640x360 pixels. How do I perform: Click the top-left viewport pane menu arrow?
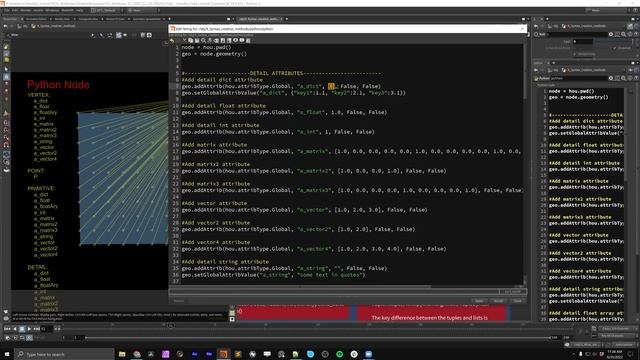(233, 19)
